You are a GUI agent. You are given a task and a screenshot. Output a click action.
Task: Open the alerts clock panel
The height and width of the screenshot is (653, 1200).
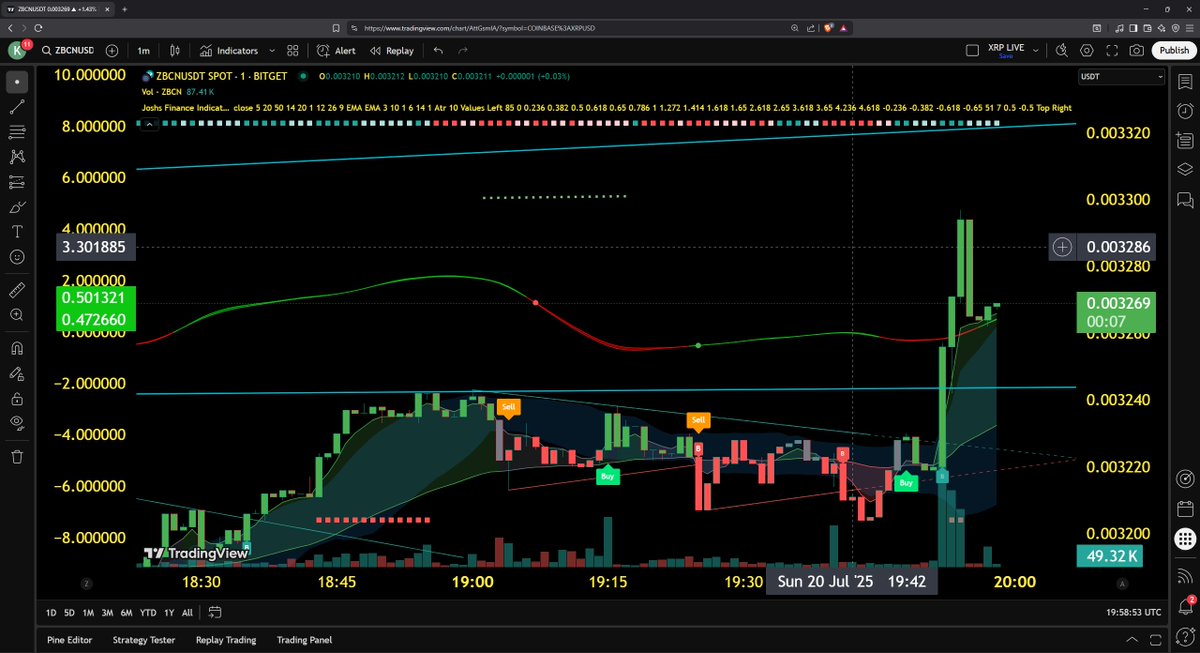(1185, 110)
